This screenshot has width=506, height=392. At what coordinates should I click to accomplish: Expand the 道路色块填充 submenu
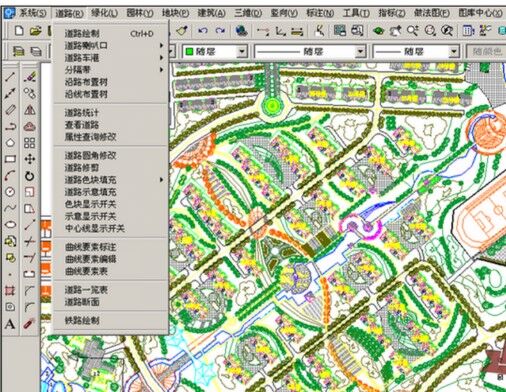click(111, 180)
